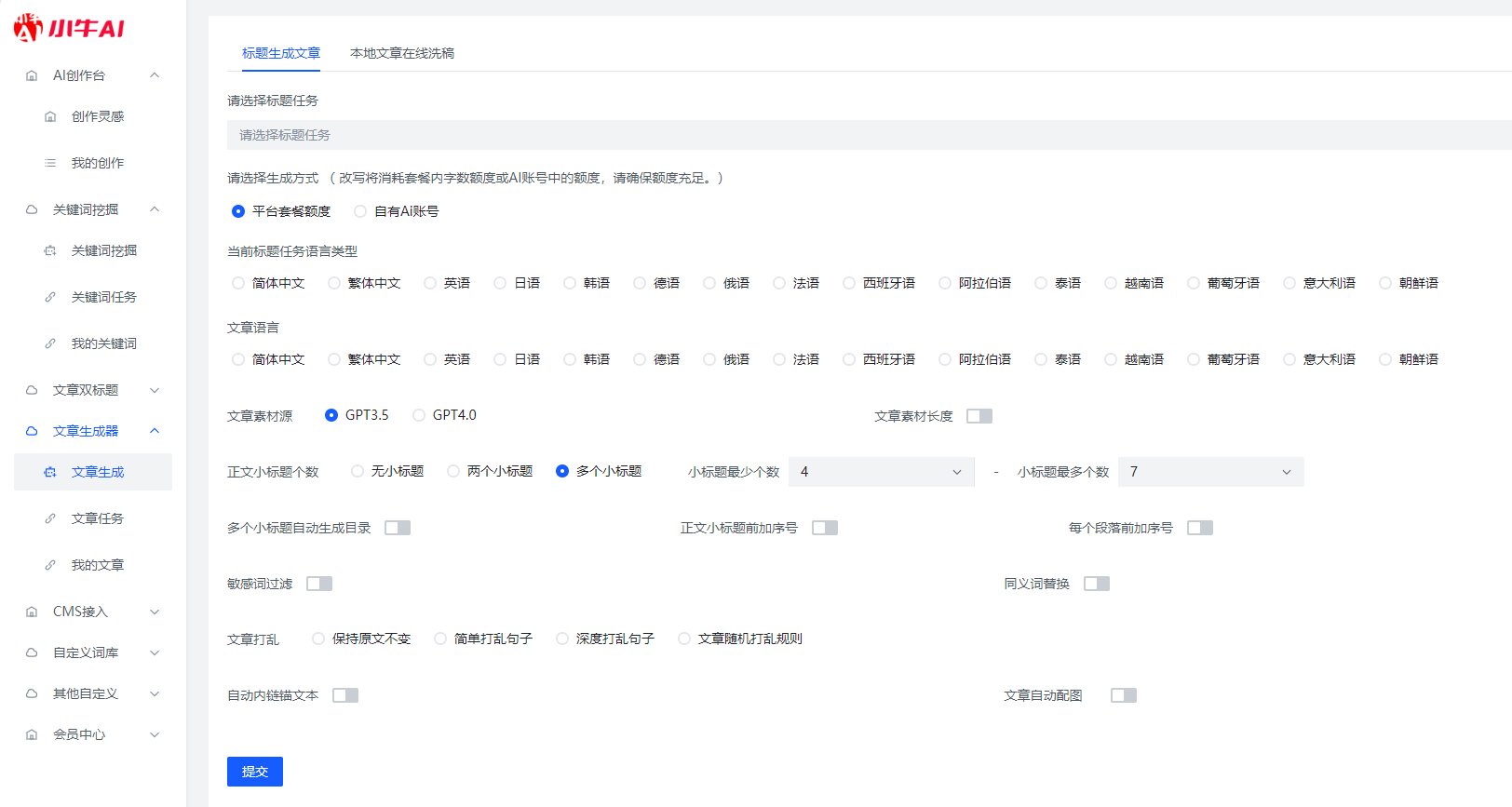Enable the 敏感词过滤 switch

tap(319, 584)
